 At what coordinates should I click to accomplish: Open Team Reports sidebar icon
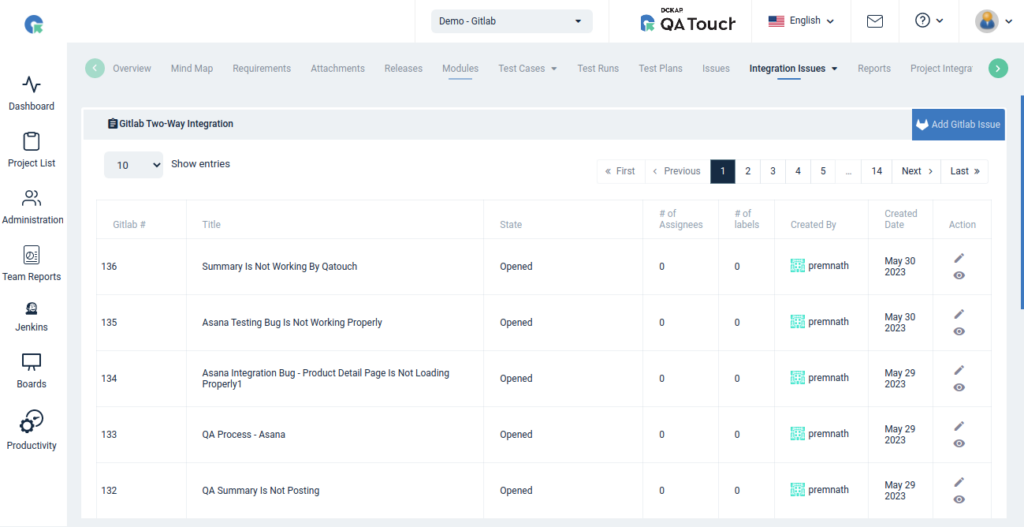point(31,256)
